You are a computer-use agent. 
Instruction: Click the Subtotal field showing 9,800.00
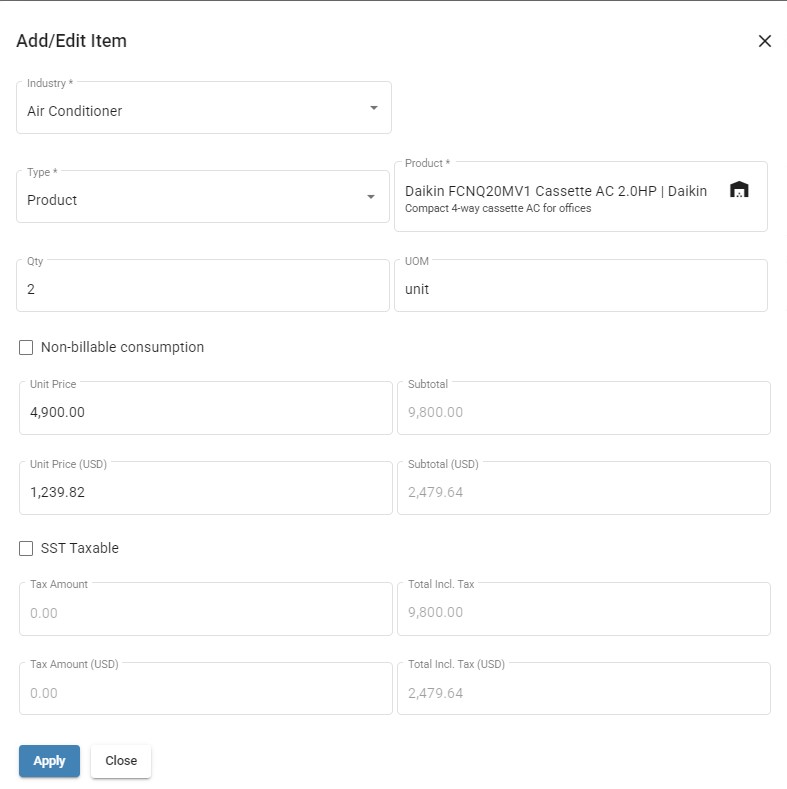click(584, 408)
